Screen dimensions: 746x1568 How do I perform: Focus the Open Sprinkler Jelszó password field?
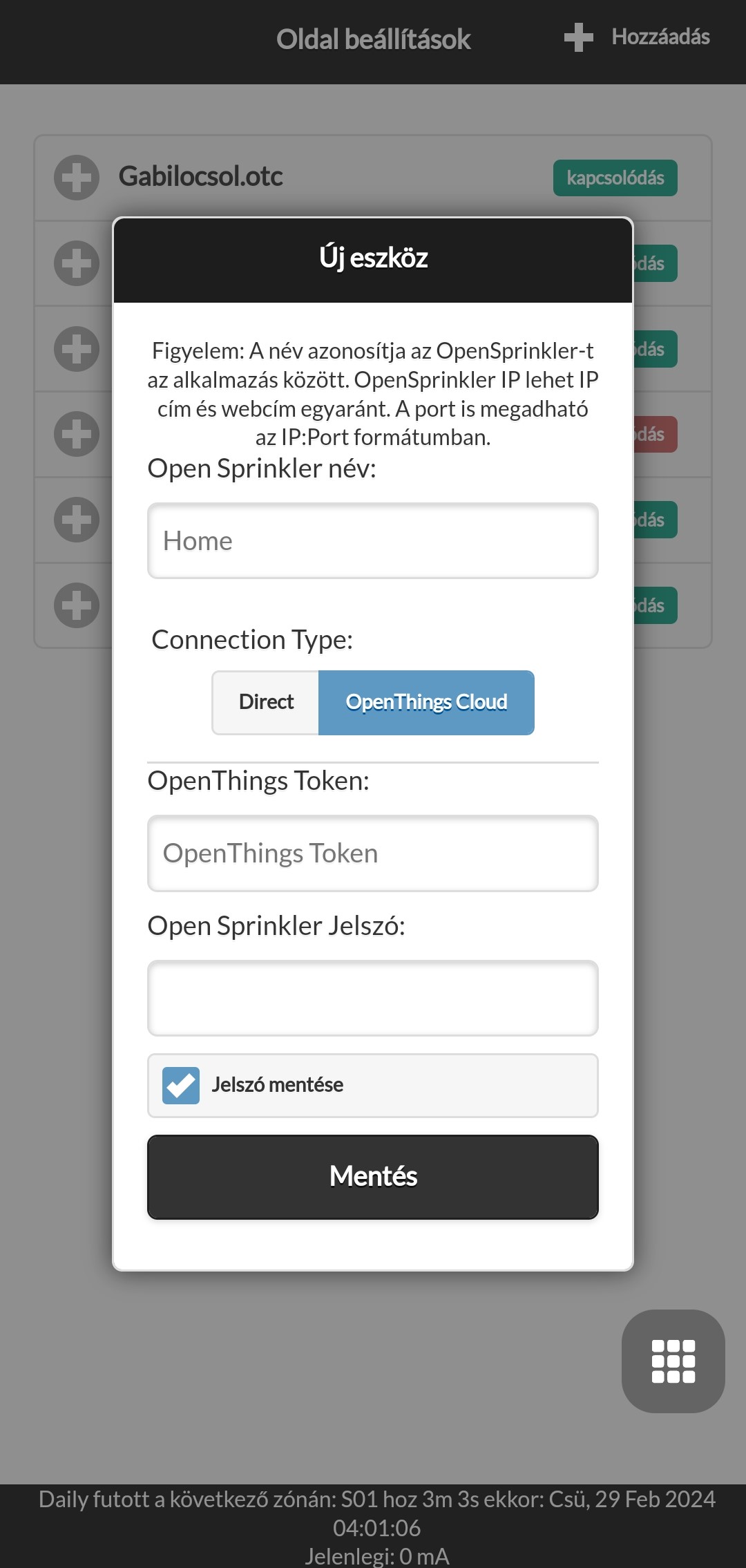(x=373, y=999)
